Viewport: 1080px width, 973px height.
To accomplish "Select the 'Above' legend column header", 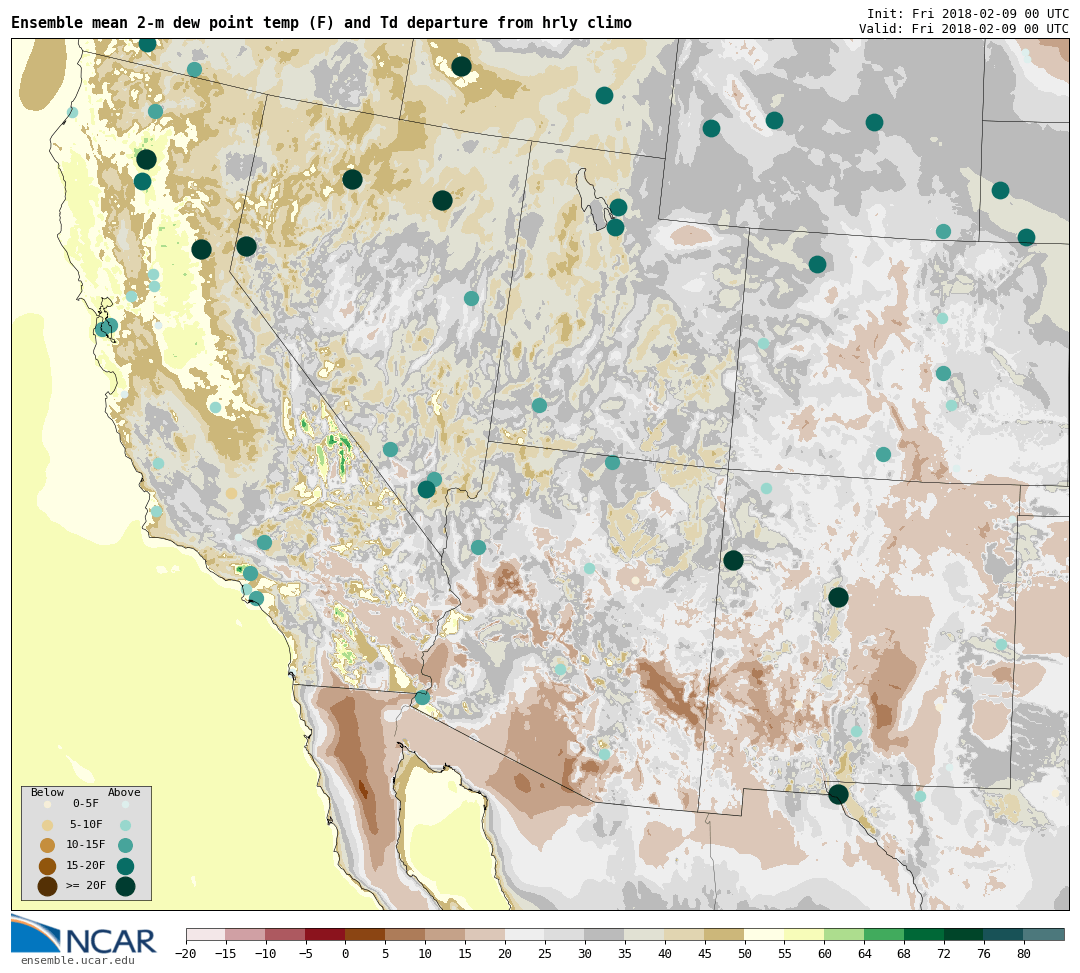I will (124, 793).
